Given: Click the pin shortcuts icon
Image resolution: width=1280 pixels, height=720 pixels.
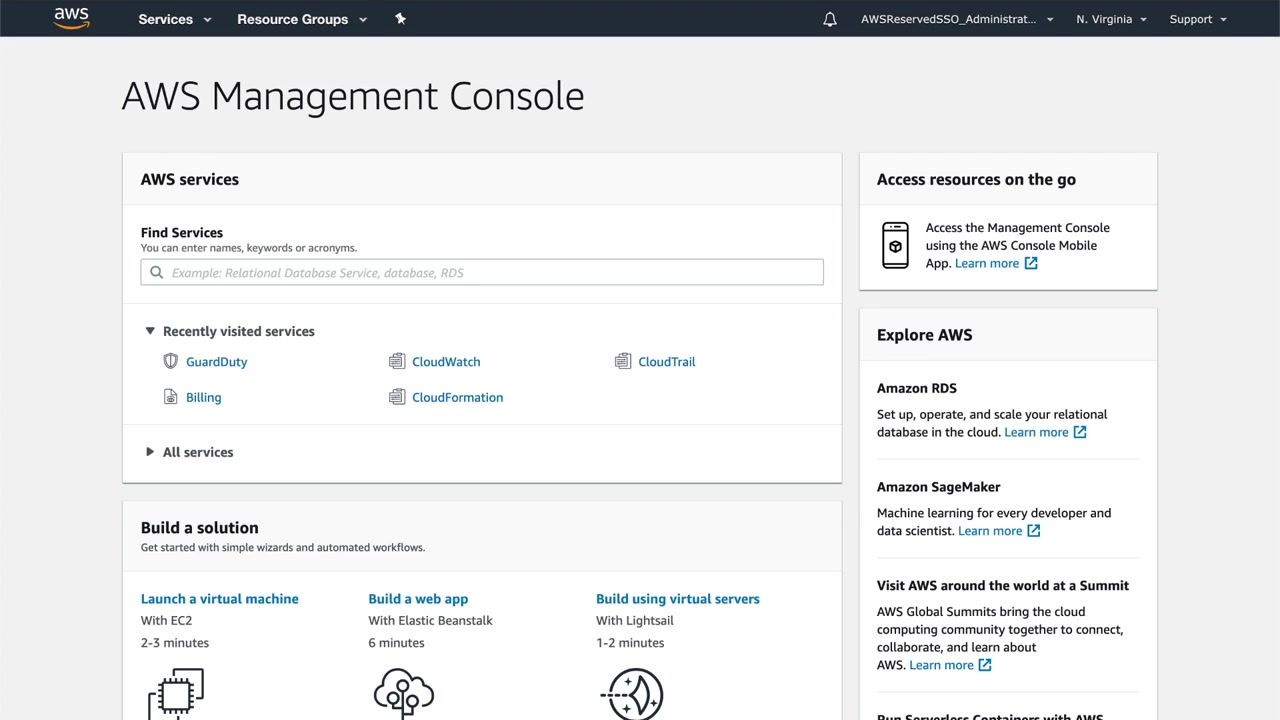Looking at the screenshot, I should 400,19.
